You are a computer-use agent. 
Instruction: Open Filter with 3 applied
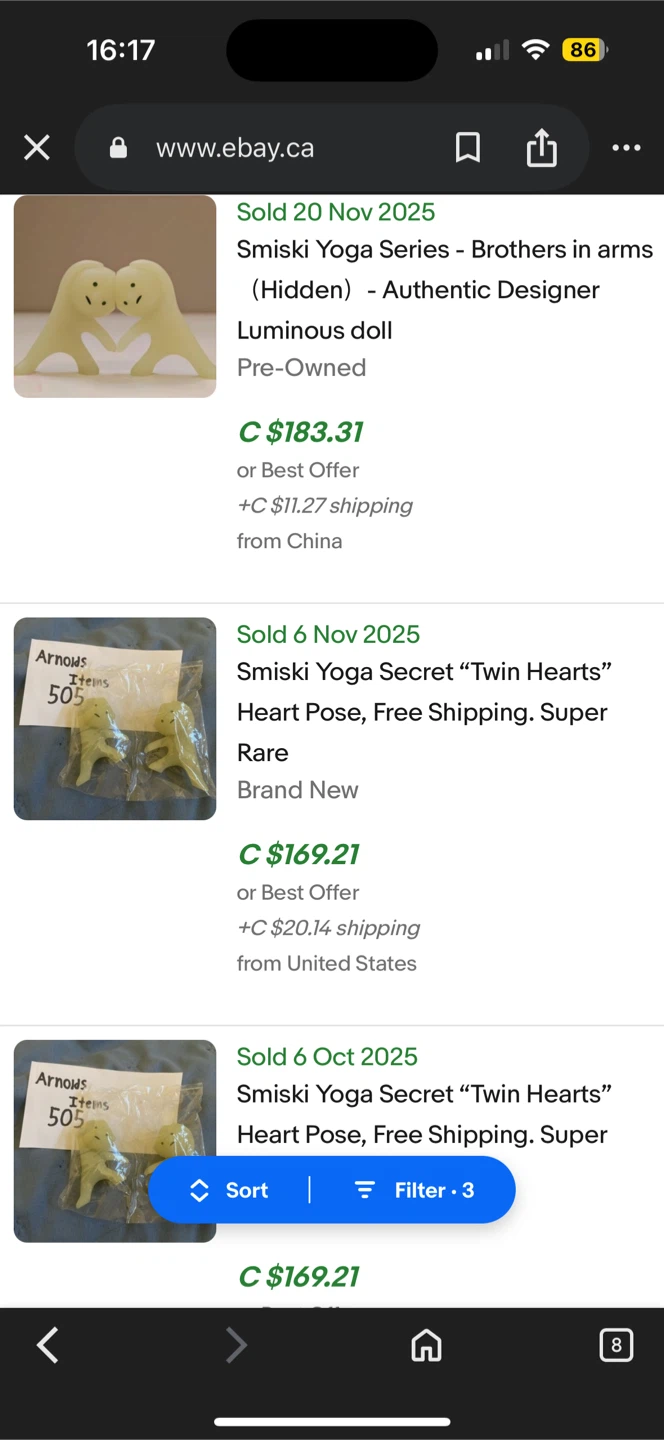414,1190
